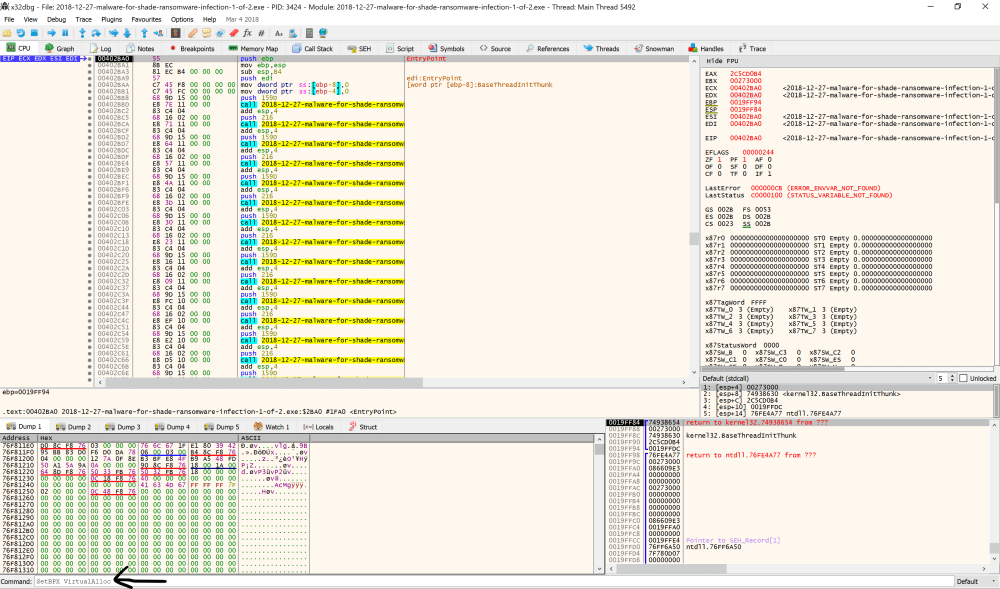Open the Calculator icon on the toolbar

(307, 33)
